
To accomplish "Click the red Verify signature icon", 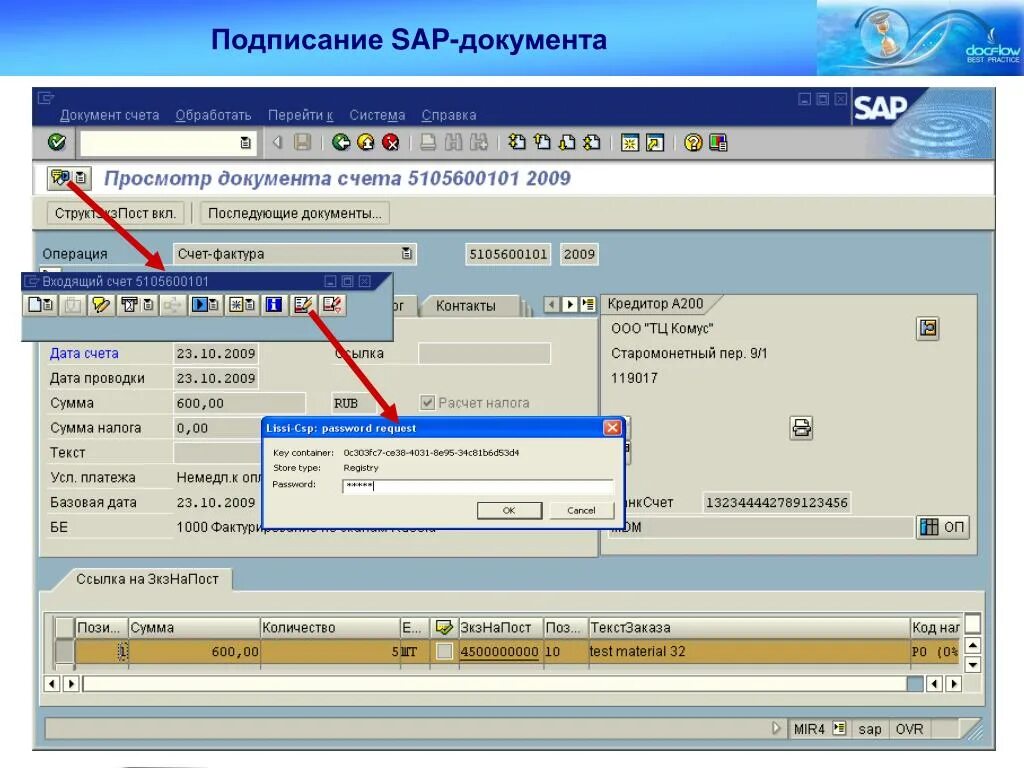I will coord(332,304).
